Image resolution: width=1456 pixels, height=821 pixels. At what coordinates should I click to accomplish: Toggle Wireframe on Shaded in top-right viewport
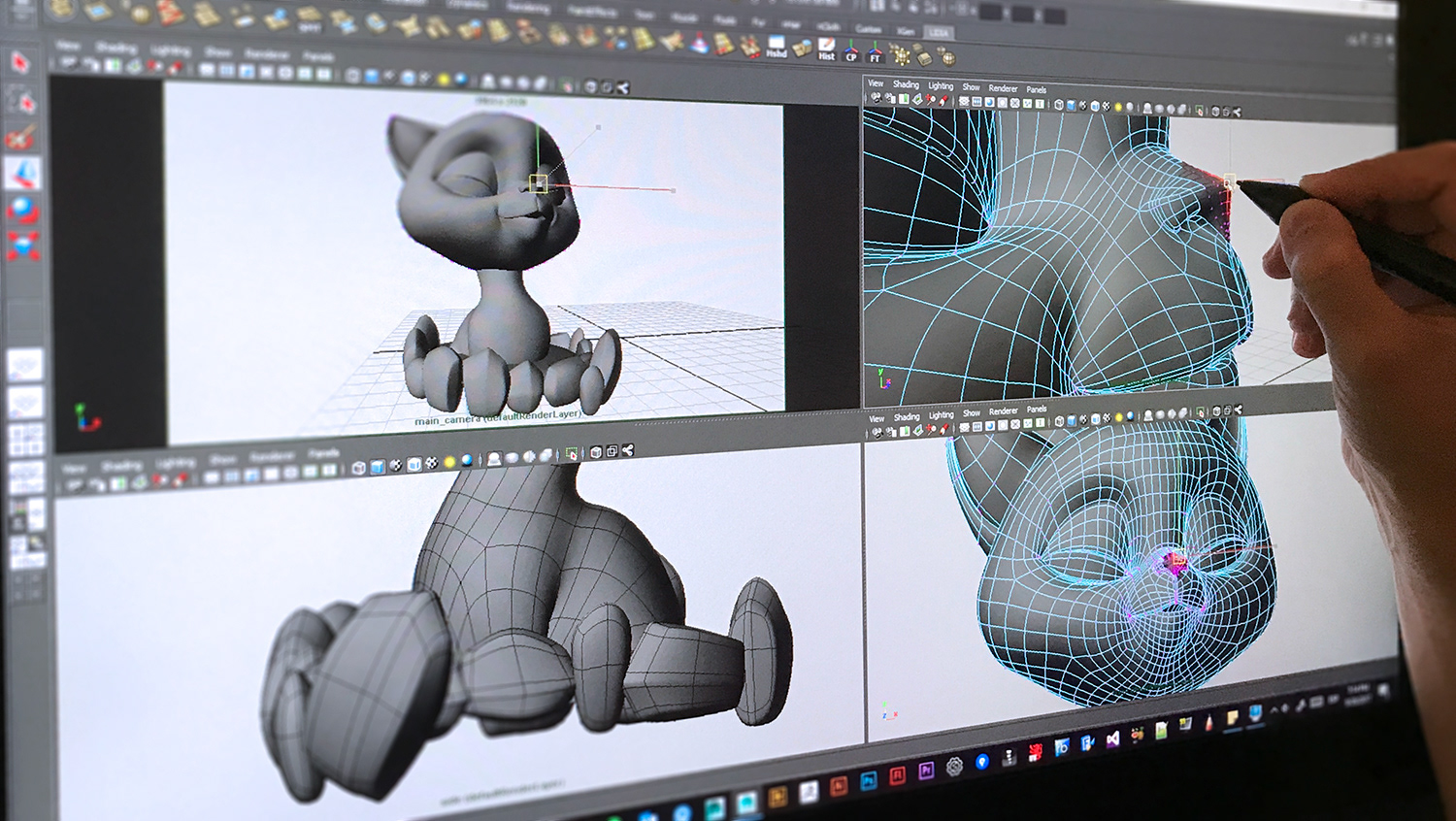pyautogui.click(x=1095, y=106)
